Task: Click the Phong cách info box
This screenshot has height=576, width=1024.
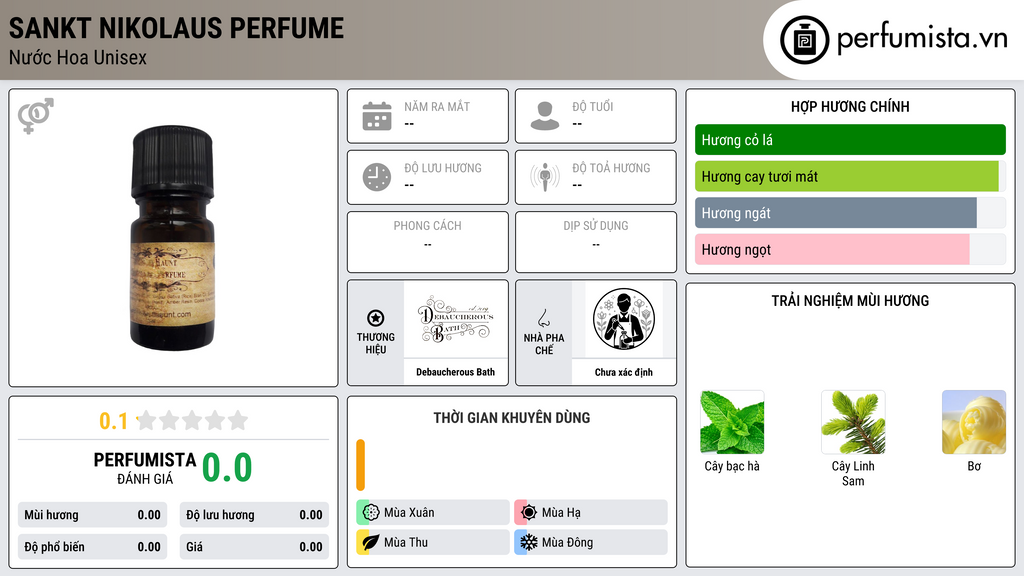Action: pyautogui.click(x=428, y=242)
